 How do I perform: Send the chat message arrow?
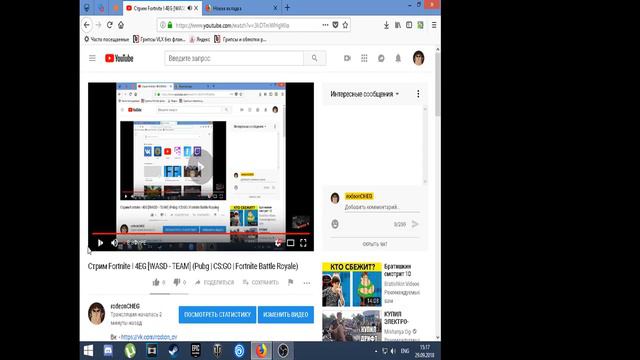tap(415, 224)
